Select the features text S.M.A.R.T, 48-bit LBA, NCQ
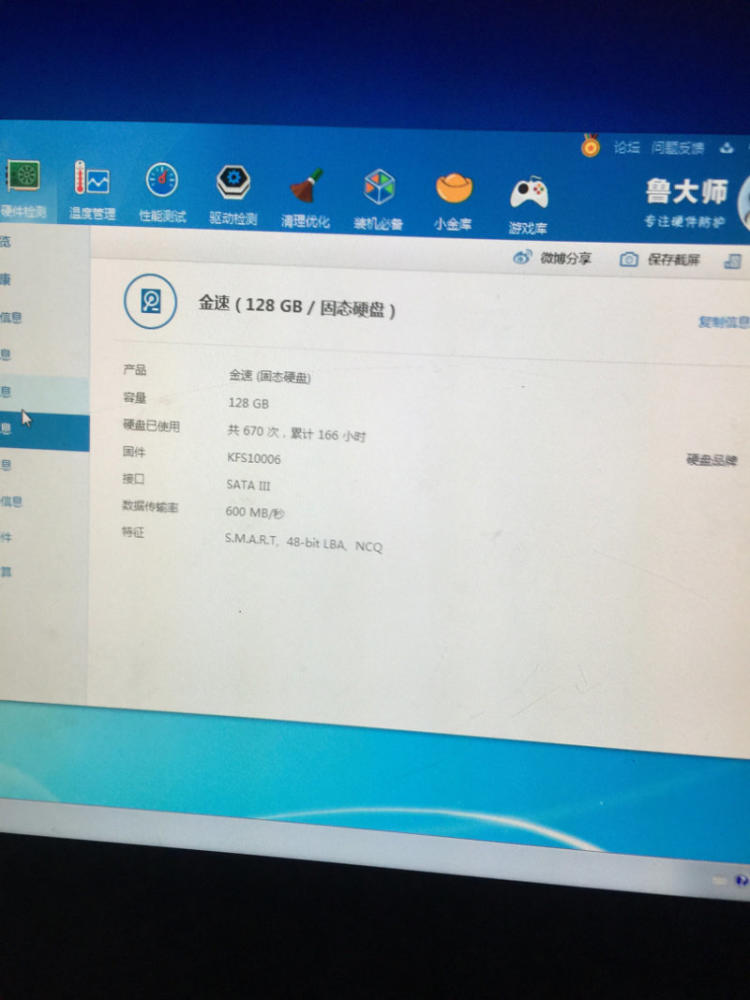 [x=304, y=542]
